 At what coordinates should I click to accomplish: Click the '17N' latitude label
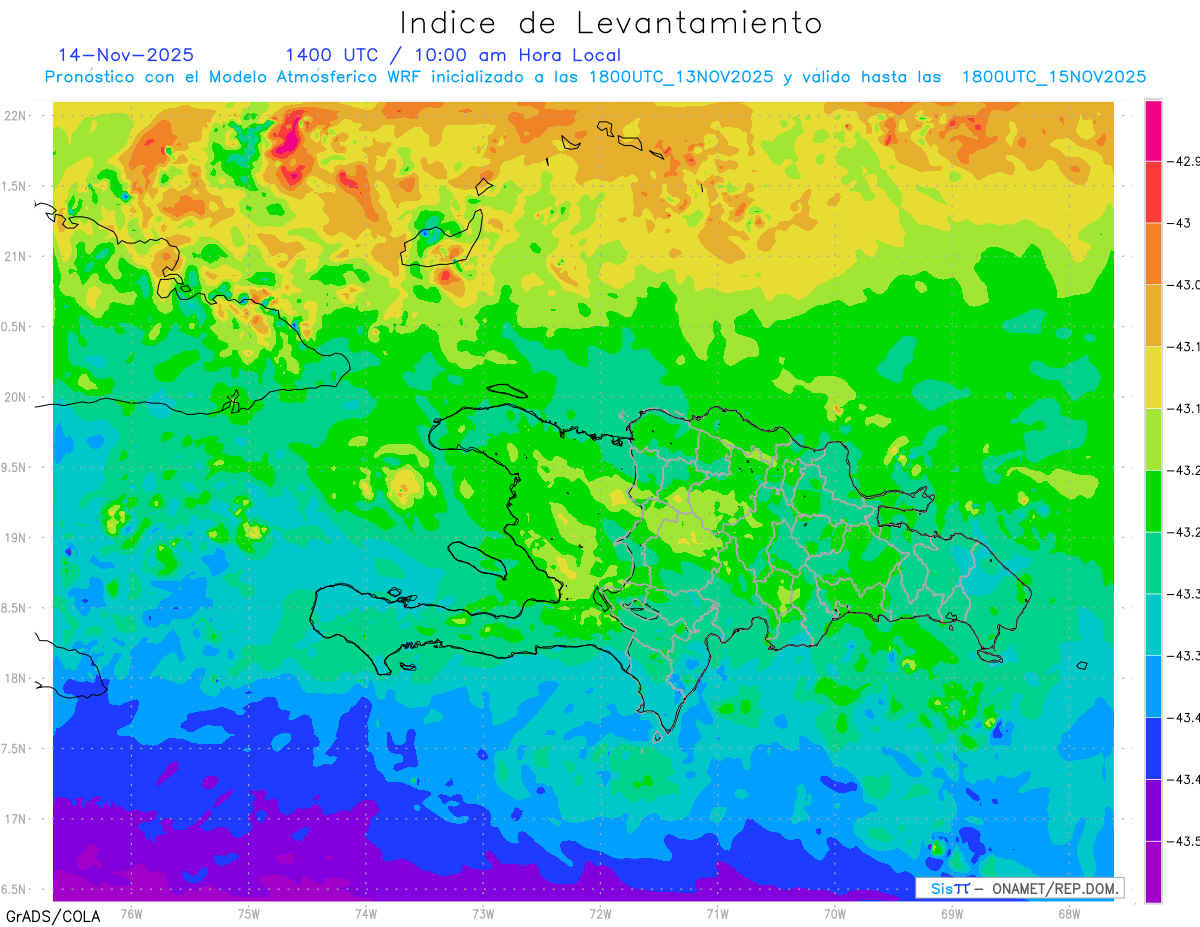point(17,819)
